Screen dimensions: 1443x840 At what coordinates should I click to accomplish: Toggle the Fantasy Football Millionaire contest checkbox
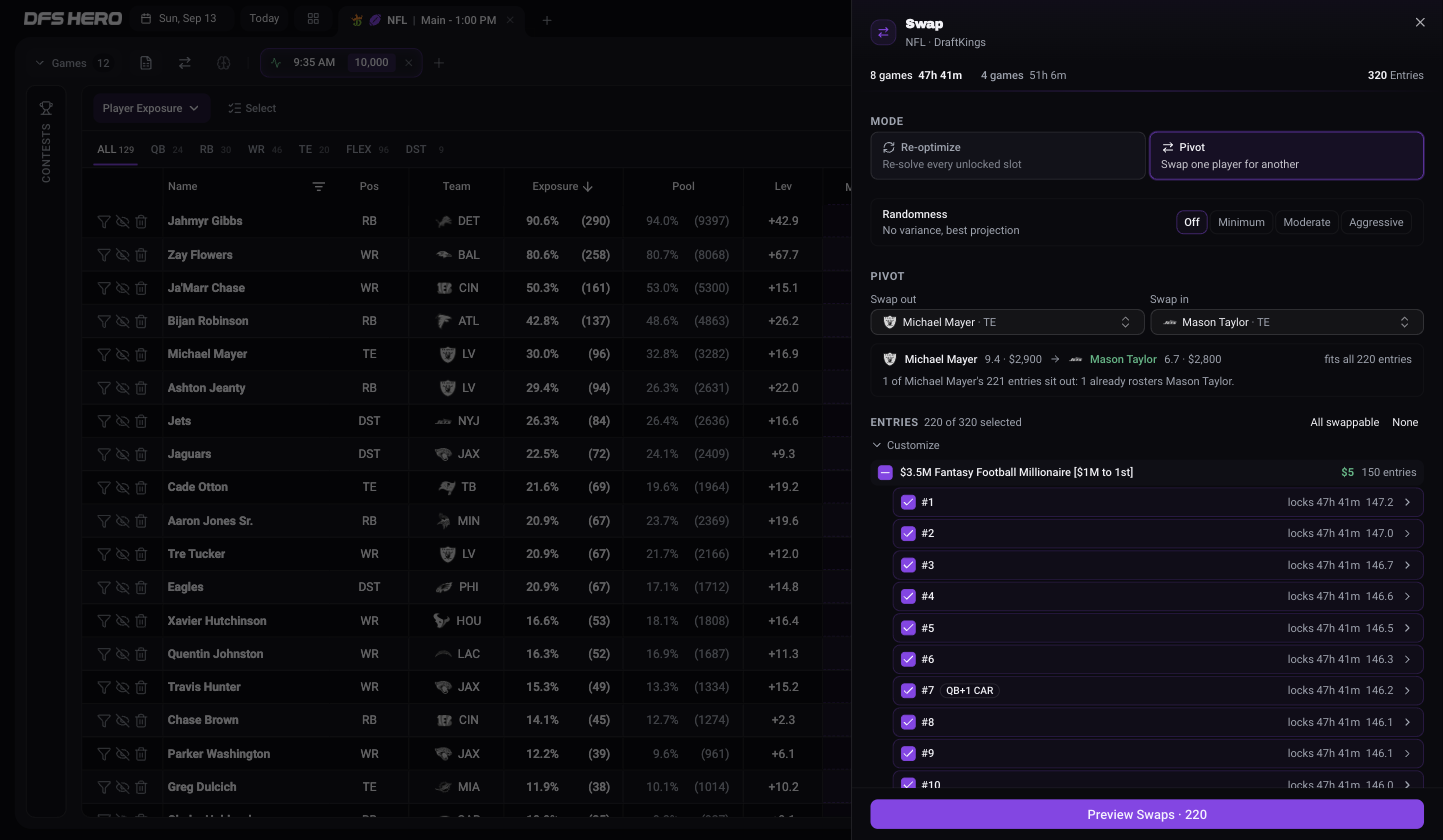coord(885,472)
